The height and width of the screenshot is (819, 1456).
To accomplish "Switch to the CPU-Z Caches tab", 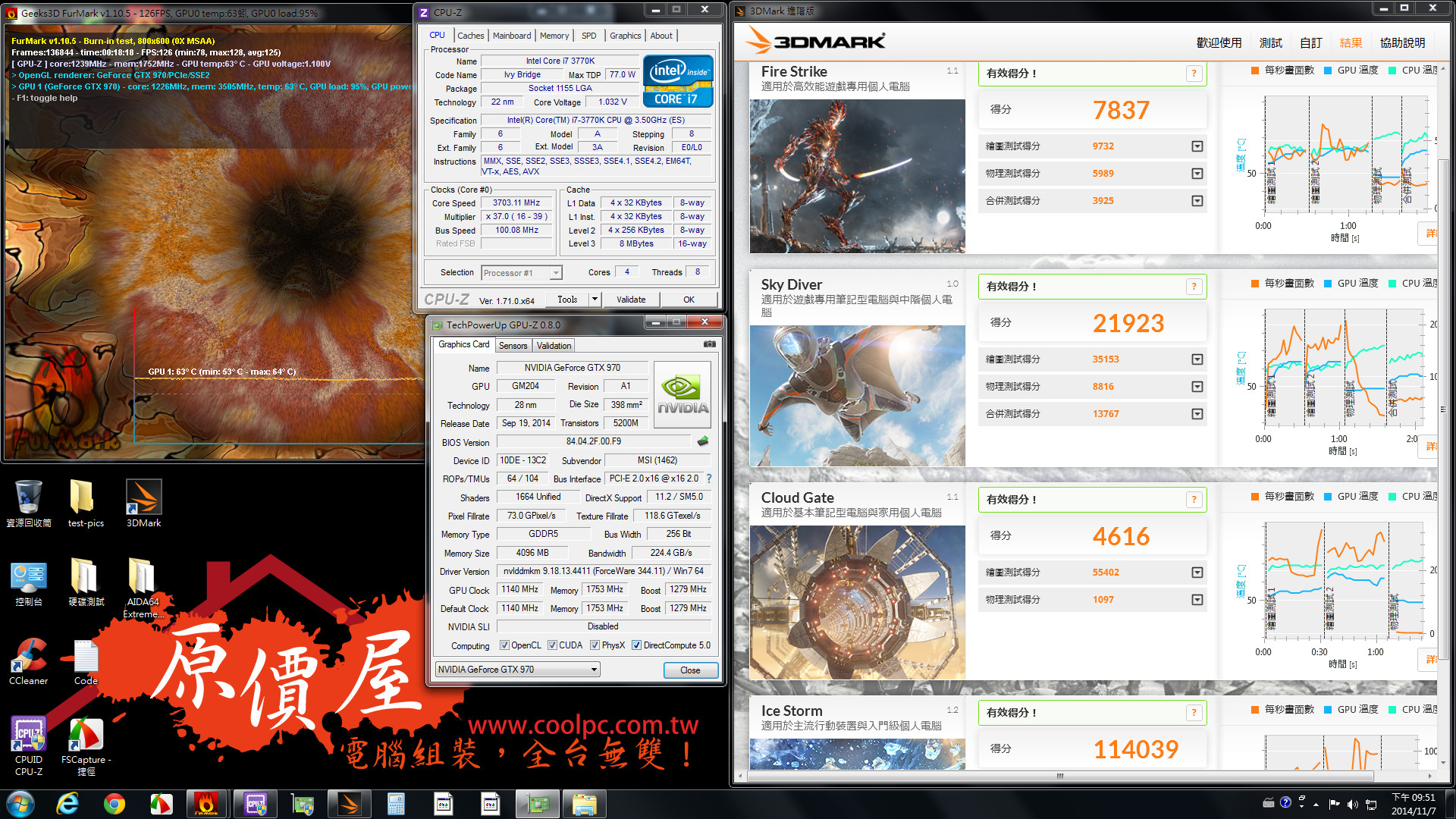I will point(470,36).
